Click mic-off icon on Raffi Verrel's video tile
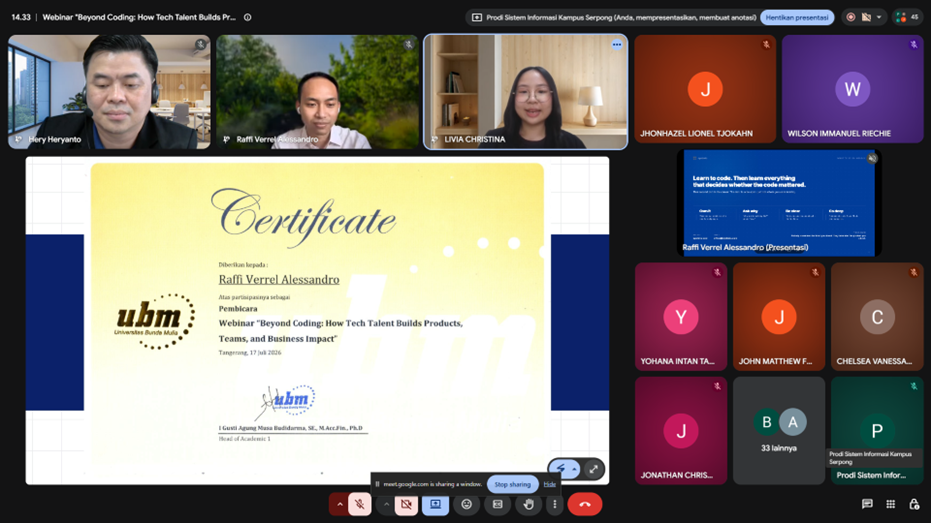This screenshot has width=931, height=523. (408, 45)
